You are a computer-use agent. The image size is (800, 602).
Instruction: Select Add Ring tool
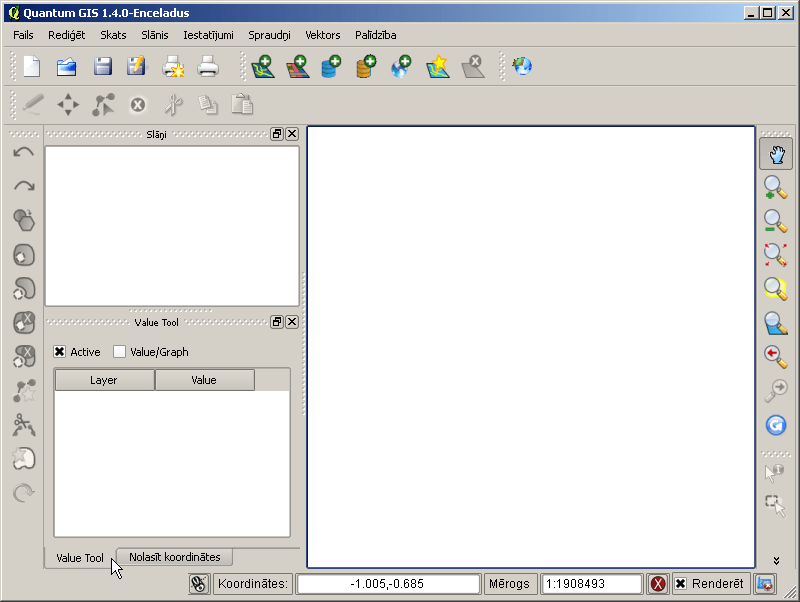click(24, 255)
